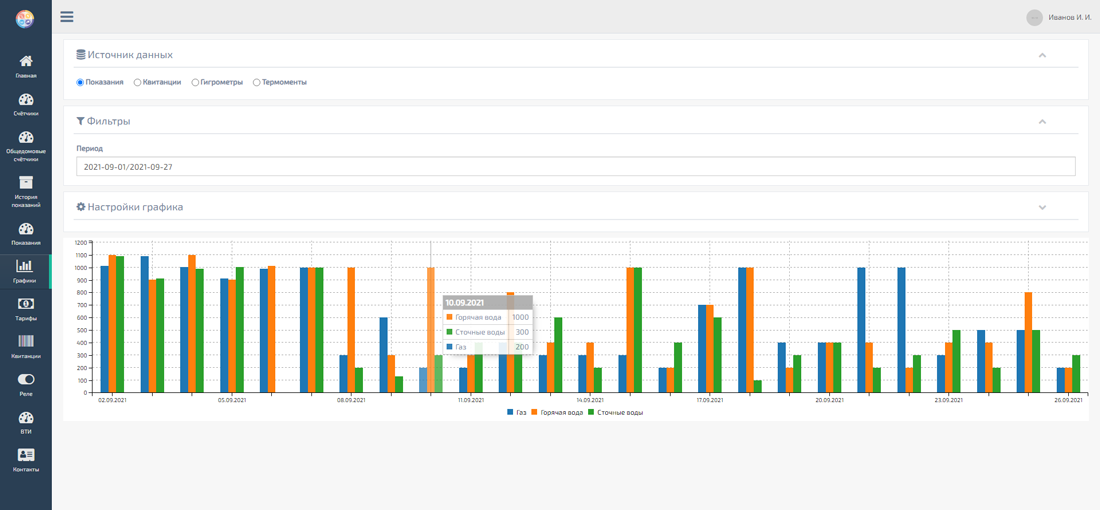Open the Контакты address card icon
Screen dimensions: 1100x510
(x=26, y=456)
